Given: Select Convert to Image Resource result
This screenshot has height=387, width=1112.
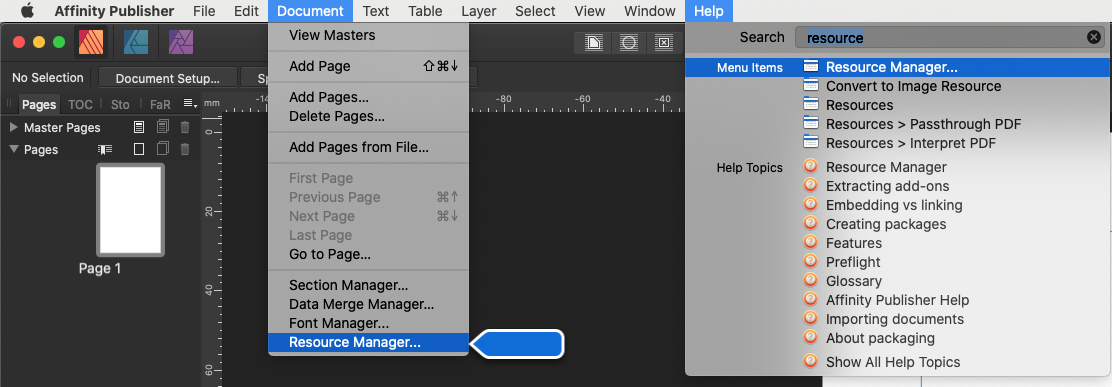Looking at the screenshot, I should coord(913,86).
